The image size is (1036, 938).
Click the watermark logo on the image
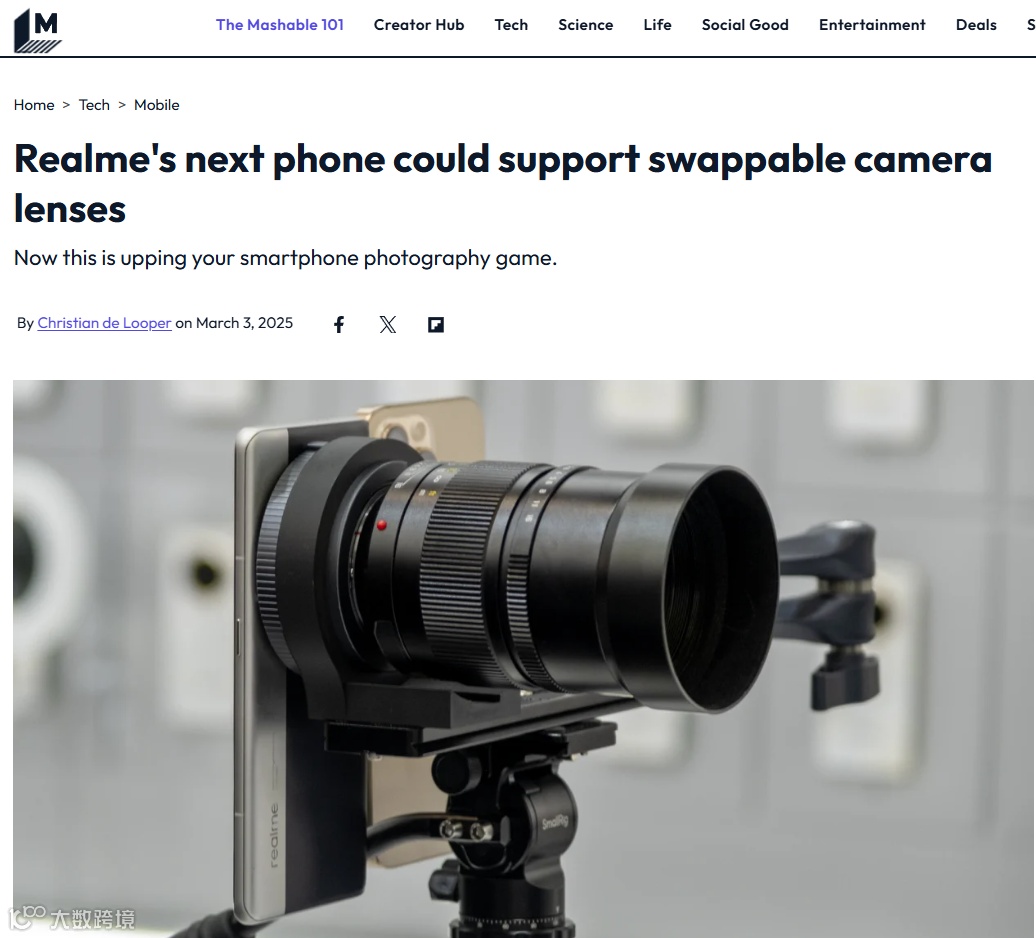(72, 918)
